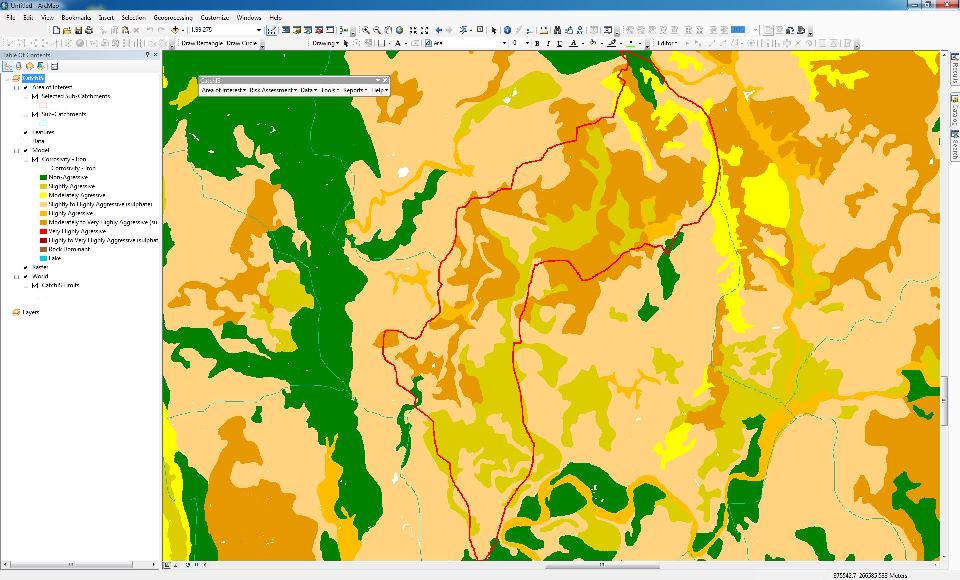Click the Non-Aggressive green legend swatch

tap(42, 178)
